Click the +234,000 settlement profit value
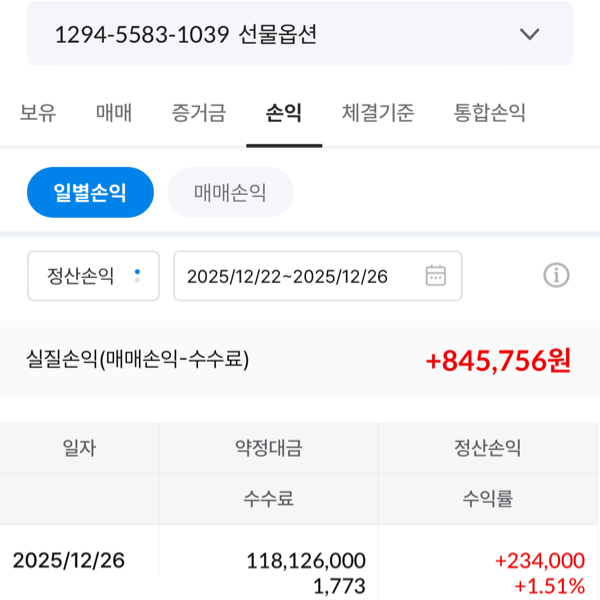This screenshot has width=600, height=600. 539,561
